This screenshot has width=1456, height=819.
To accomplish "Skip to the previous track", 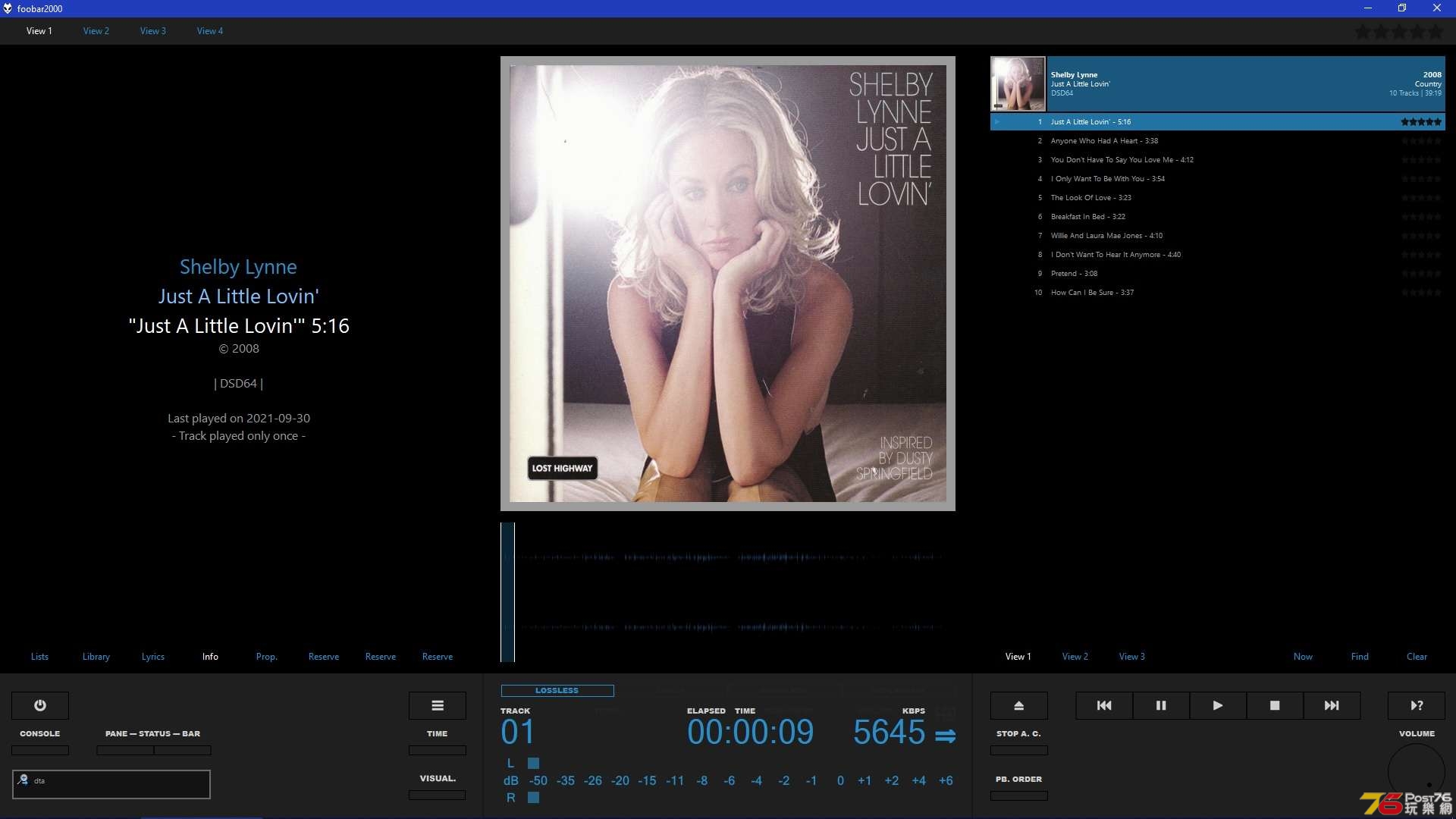I will coord(1104,705).
